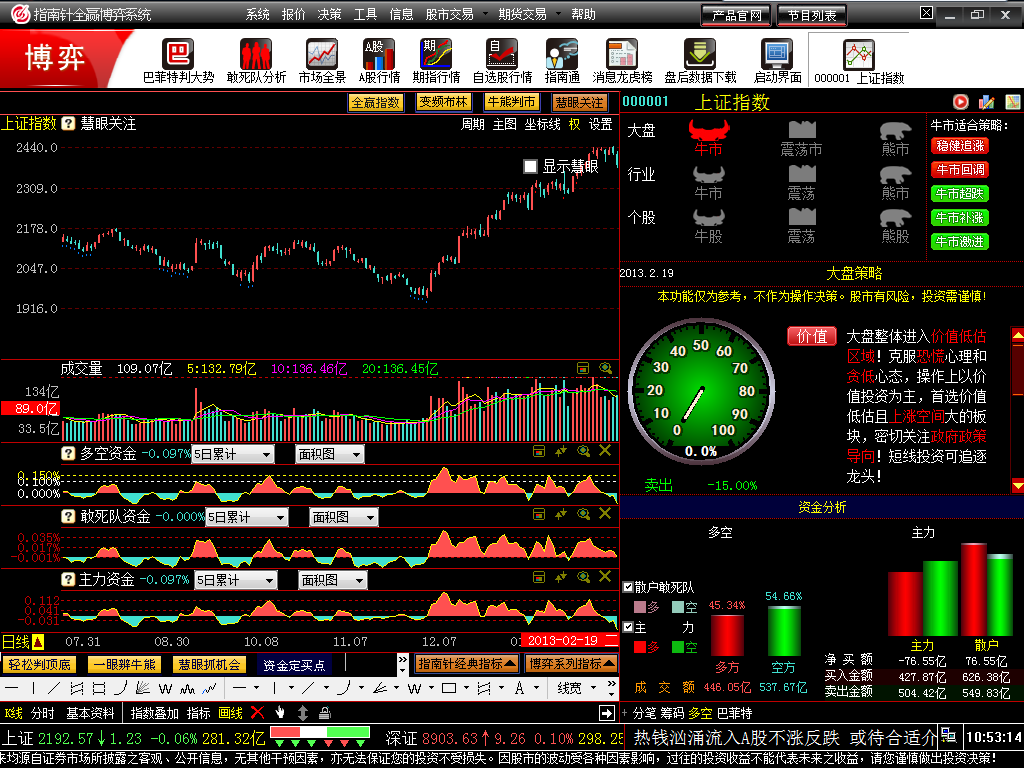Open the 面积图 dropdown in 敢死队资金
The height and width of the screenshot is (768, 1024).
344,517
